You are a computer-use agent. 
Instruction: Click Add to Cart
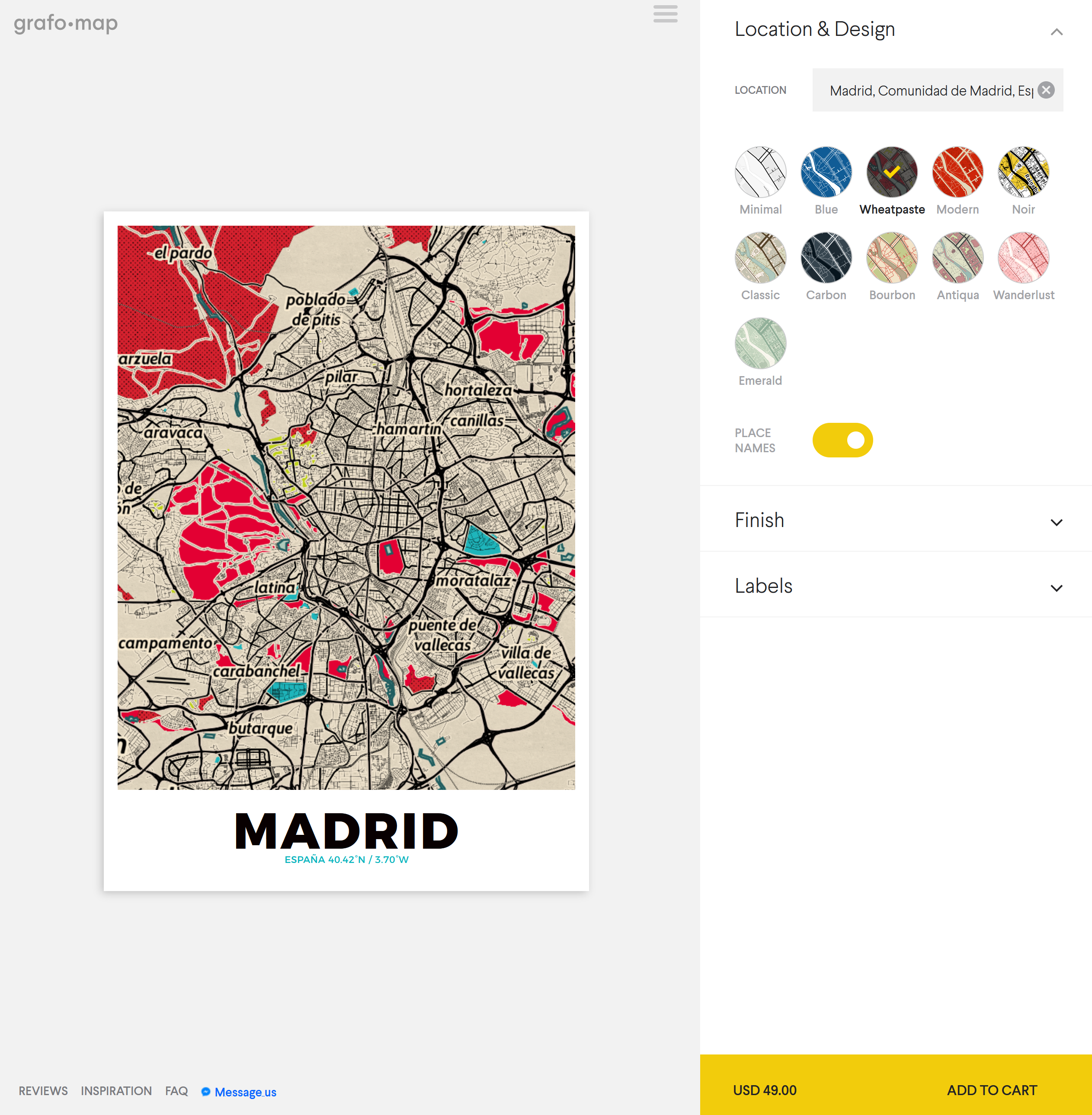click(991, 1090)
